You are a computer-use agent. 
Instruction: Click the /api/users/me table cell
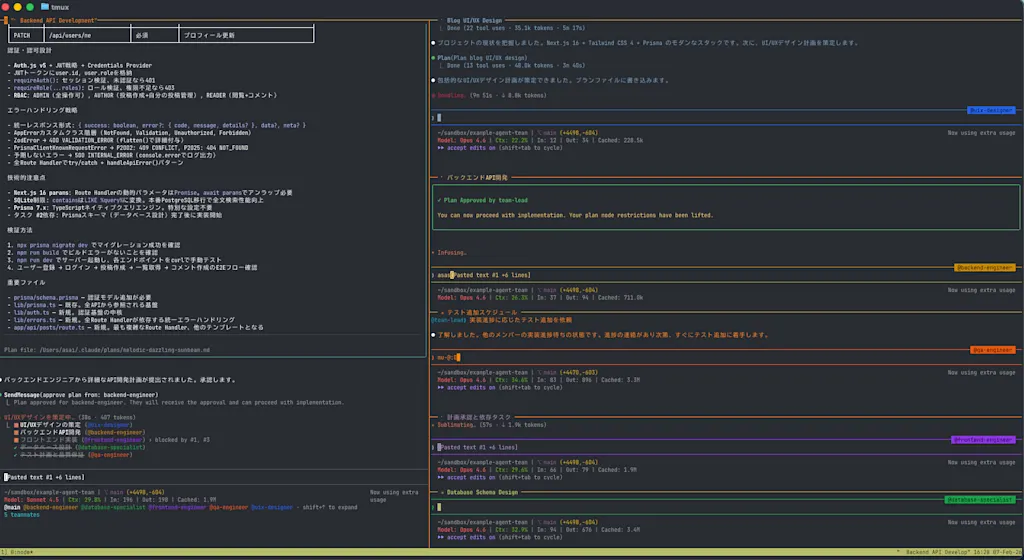pos(88,35)
